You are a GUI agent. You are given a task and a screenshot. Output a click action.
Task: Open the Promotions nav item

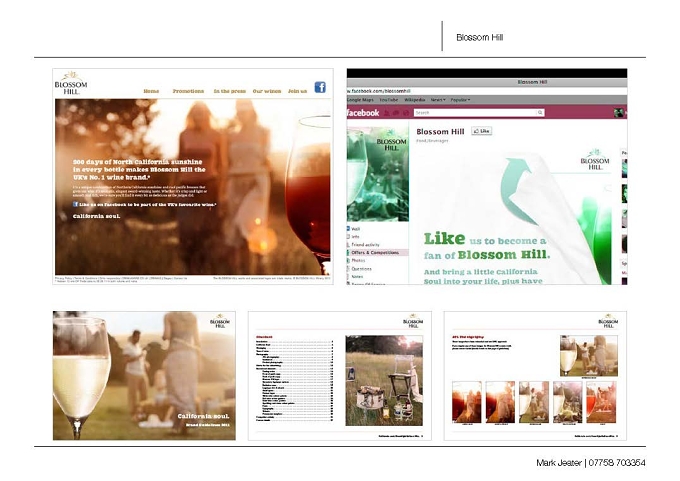pos(188,91)
